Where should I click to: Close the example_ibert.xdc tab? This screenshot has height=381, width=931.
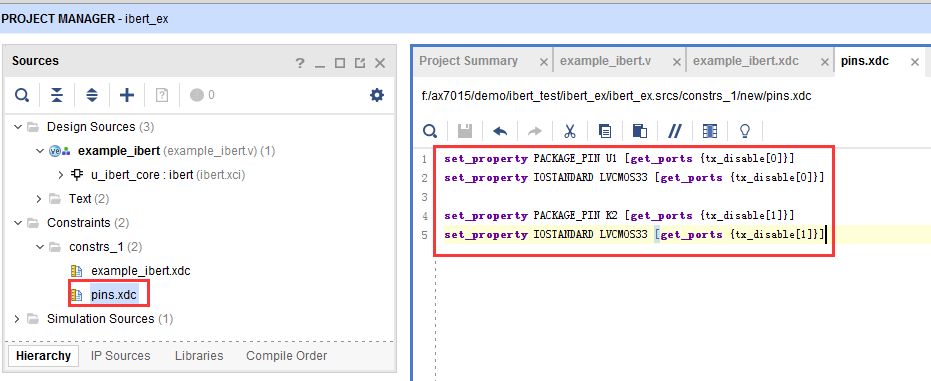point(824,62)
